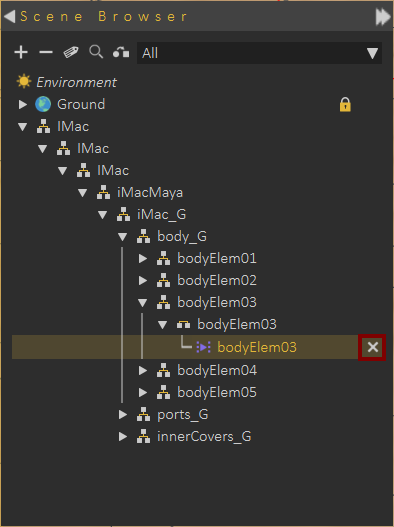Select the bodyElem05 item
Viewport: 394px width, 527px height.
(217, 393)
